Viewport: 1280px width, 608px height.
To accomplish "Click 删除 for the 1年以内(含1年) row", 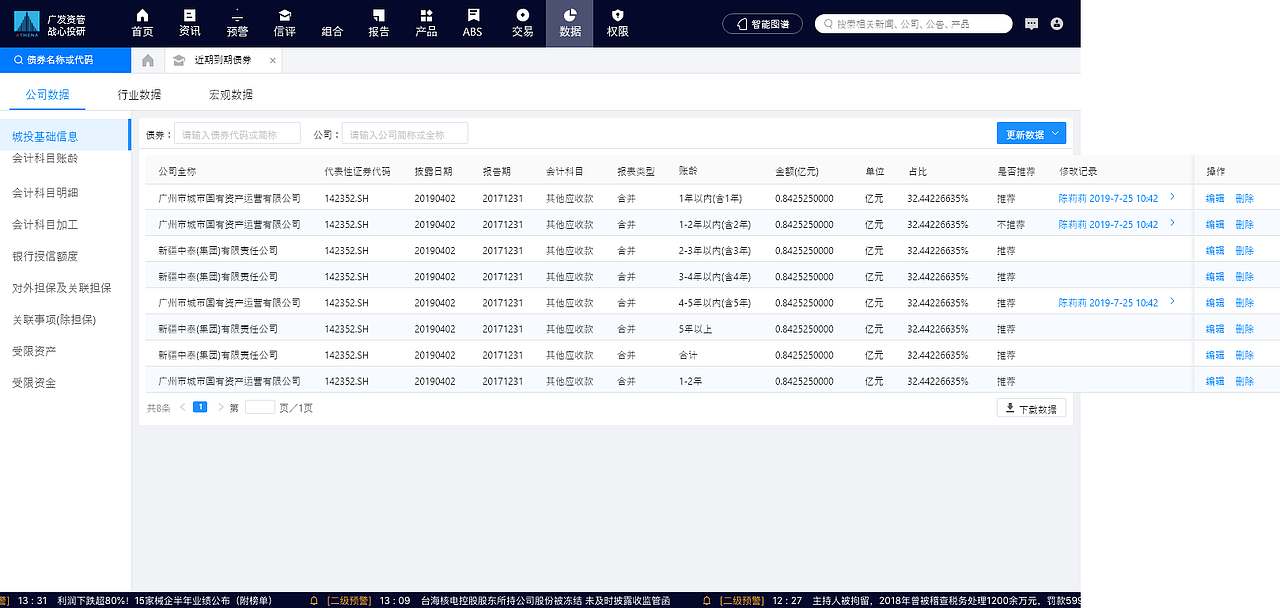I will click(x=1244, y=199).
